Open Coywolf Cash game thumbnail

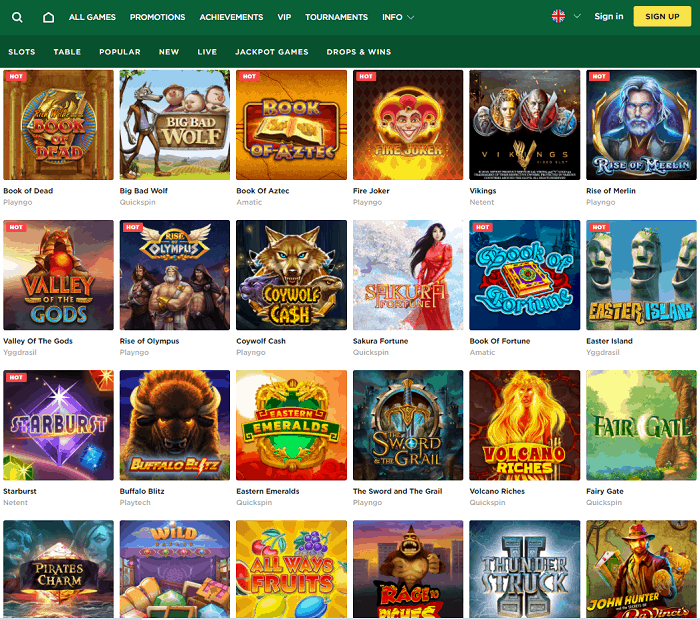click(x=292, y=275)
